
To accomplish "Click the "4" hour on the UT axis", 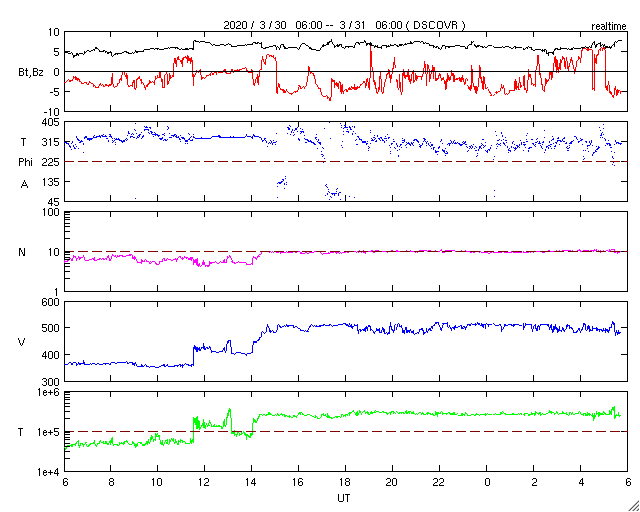I will coord(581,481).
